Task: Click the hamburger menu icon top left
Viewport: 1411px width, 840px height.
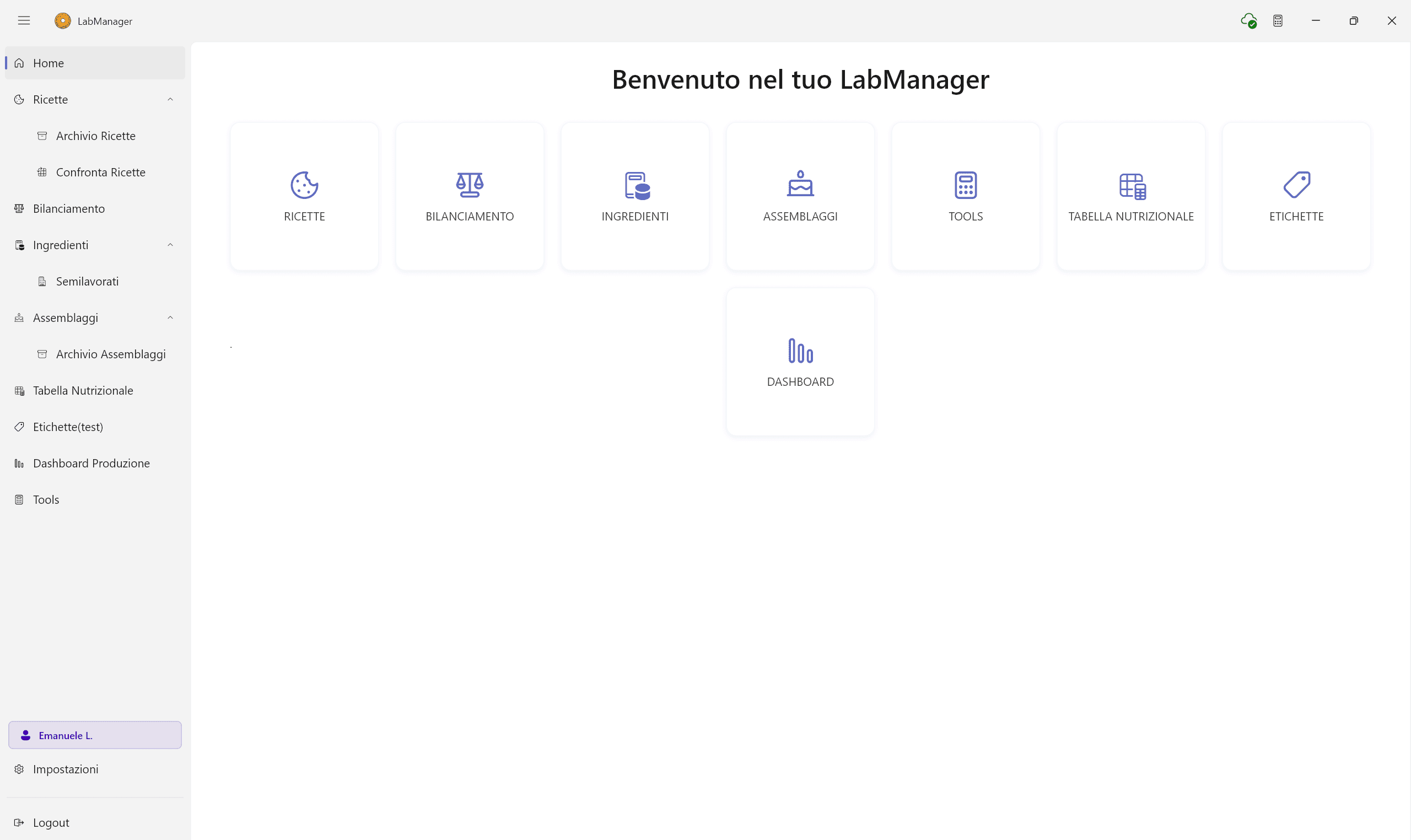Action: pyautogui.click(x=24, y=20)
